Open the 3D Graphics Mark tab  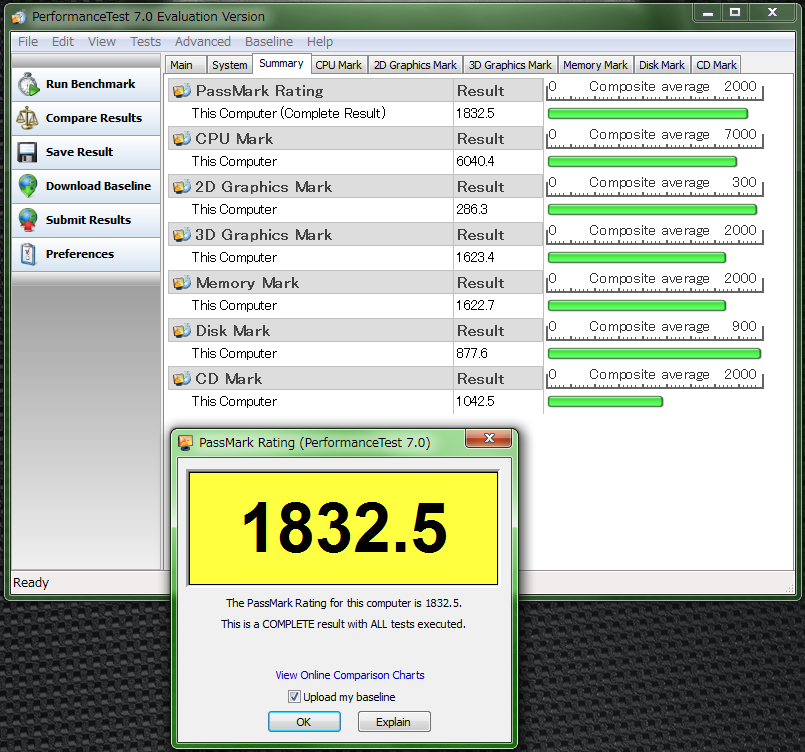510,65
